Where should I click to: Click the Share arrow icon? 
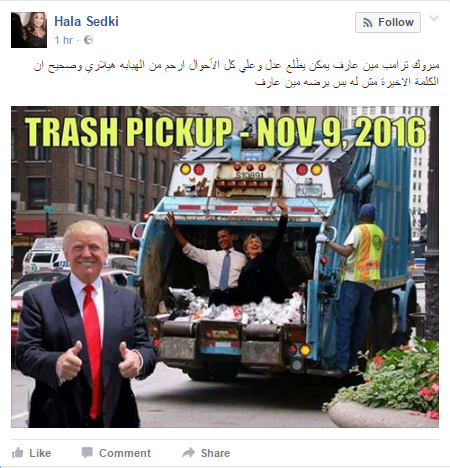(188, 453)
